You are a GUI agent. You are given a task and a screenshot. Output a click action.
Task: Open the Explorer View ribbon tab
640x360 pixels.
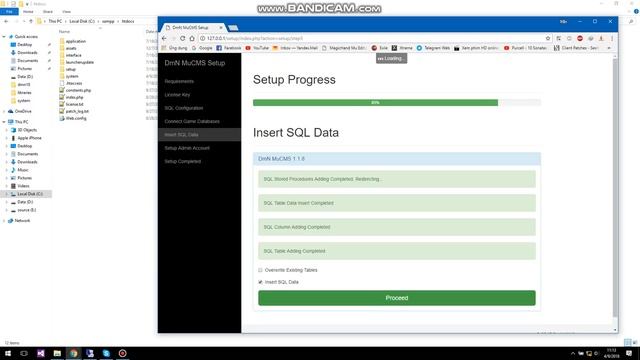click(x=67, y=11)
